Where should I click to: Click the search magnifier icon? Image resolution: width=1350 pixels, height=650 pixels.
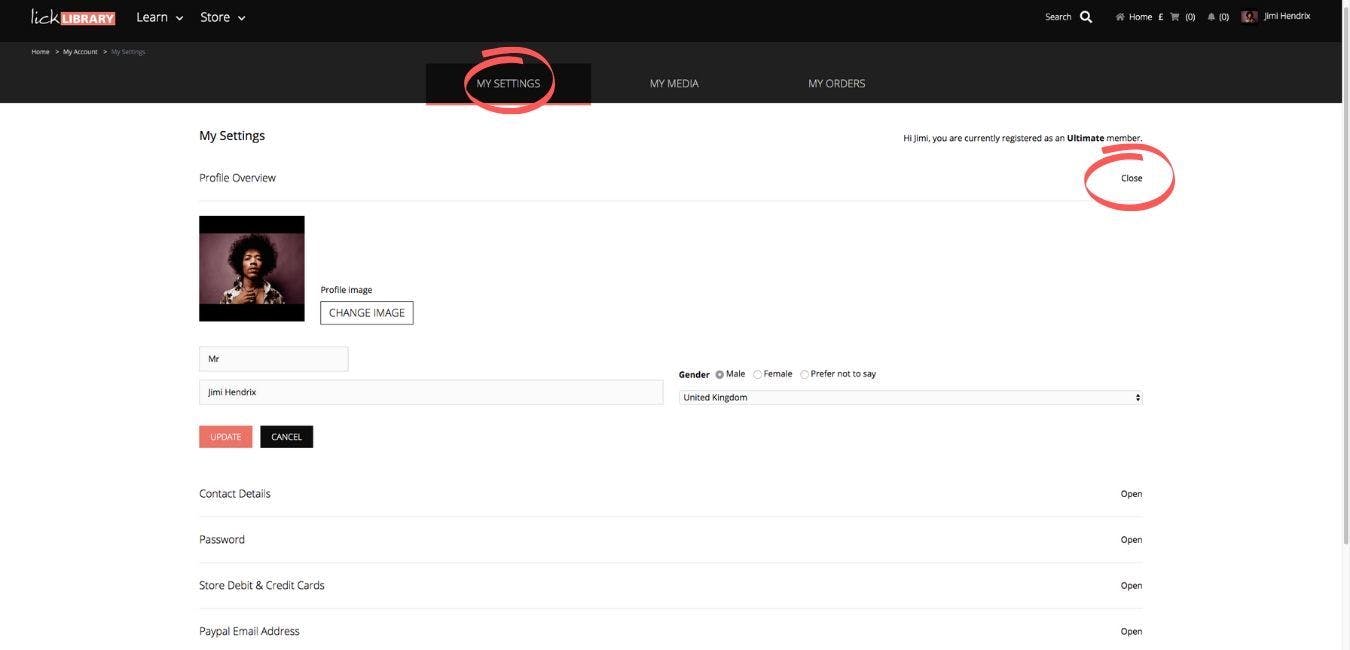tap(1086, 17)
